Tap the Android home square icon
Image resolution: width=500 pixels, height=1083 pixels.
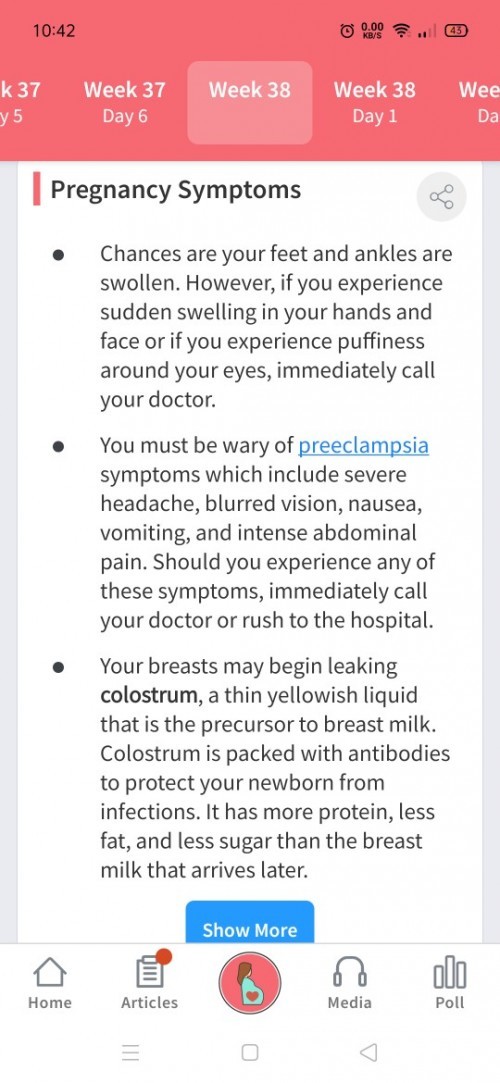250,1052
